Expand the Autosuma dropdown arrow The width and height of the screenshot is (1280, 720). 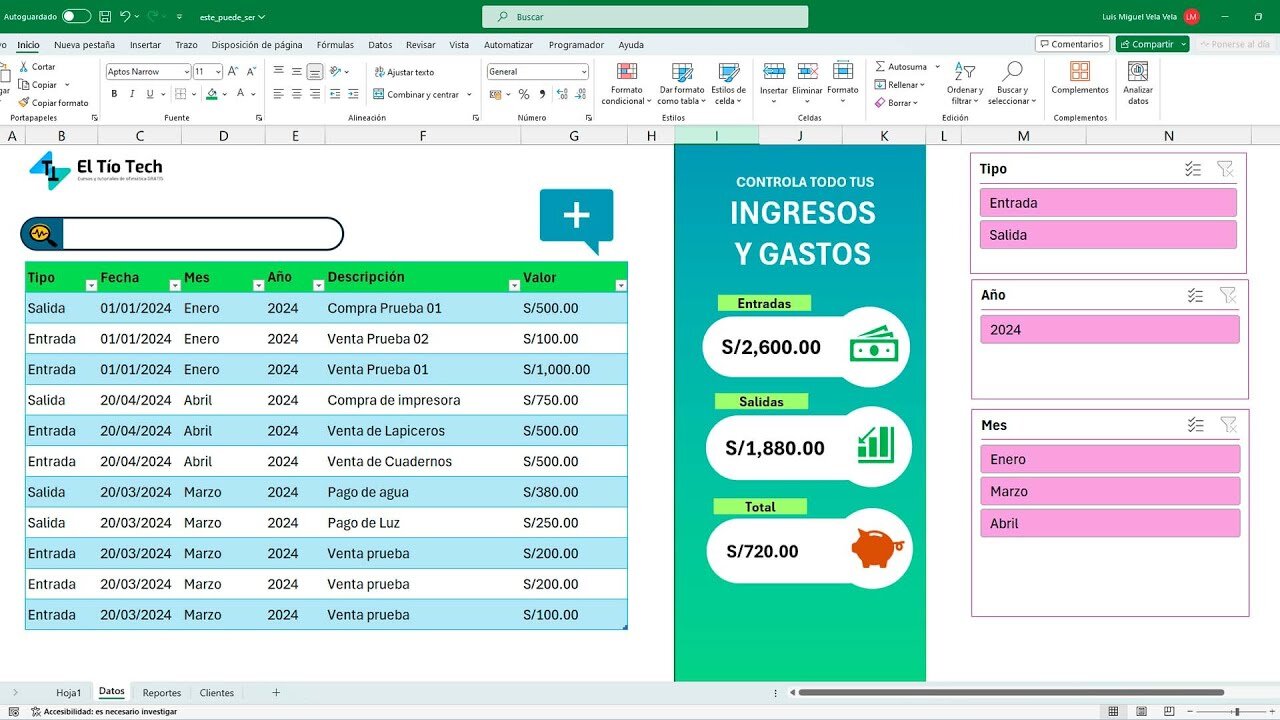pyautogui.click(x=937, y=67)
